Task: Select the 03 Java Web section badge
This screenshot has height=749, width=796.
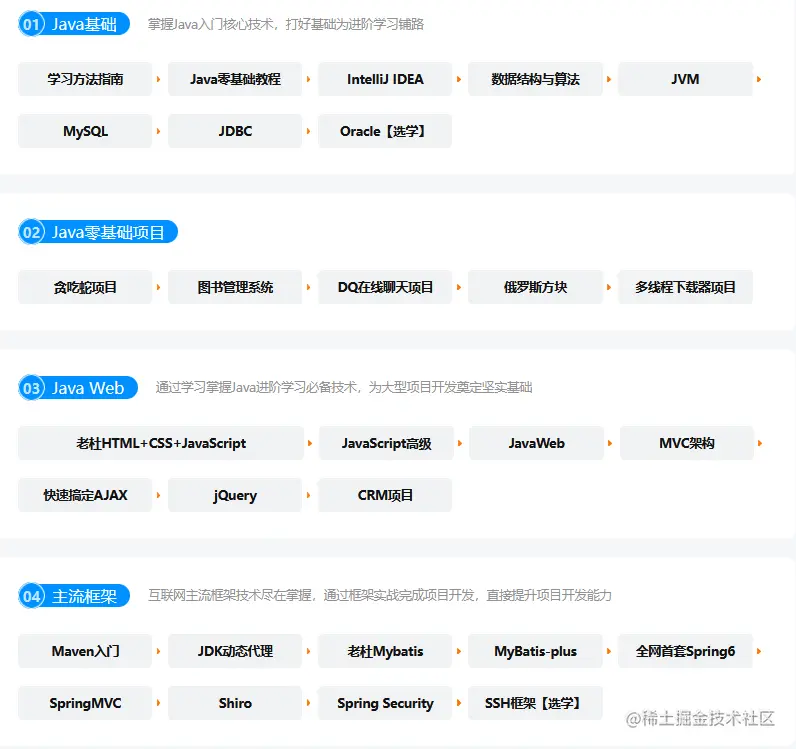Action: [78, 388]
